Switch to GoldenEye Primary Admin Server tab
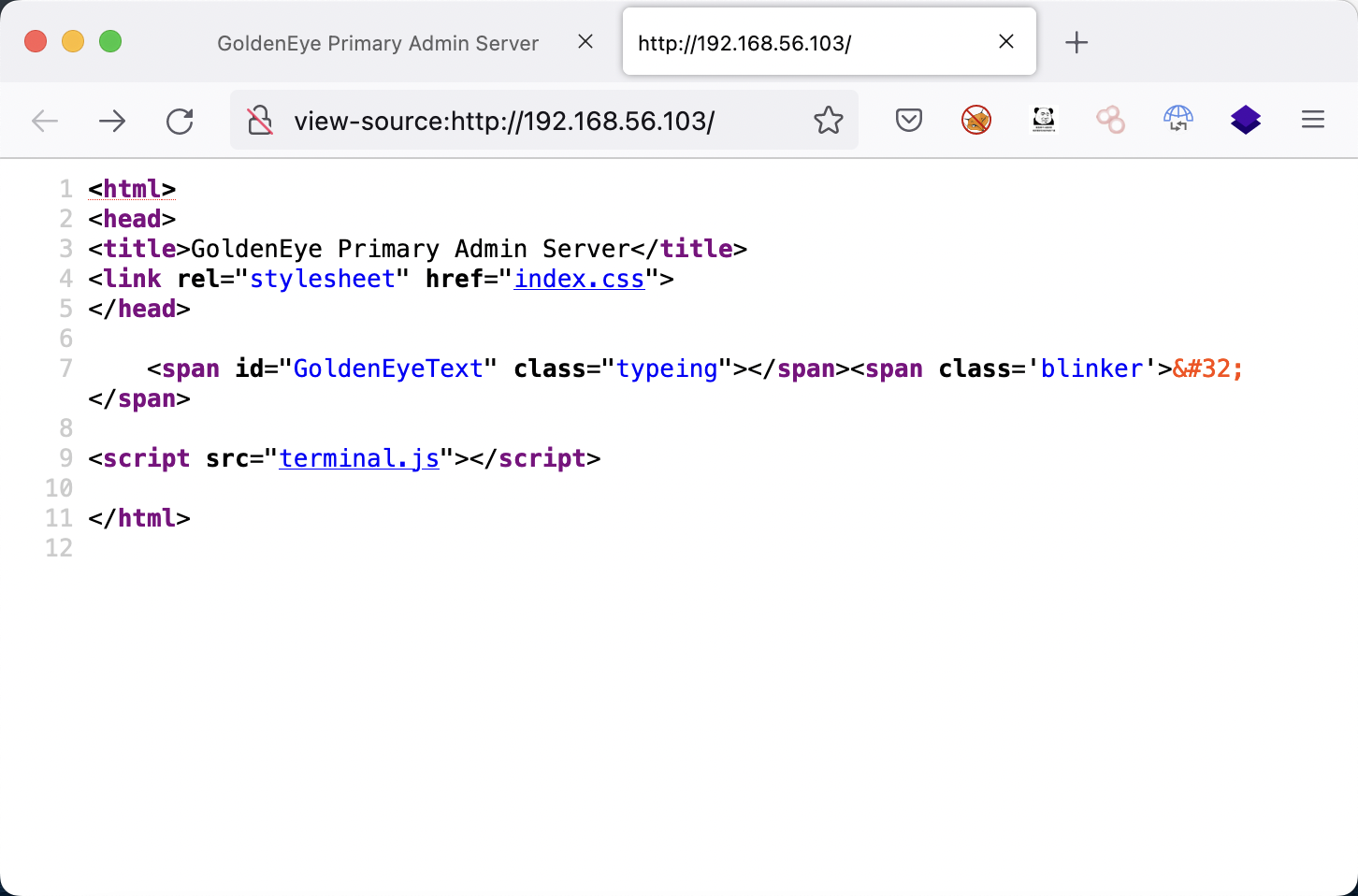The image size is (1358, 896). tap(378, 43)
